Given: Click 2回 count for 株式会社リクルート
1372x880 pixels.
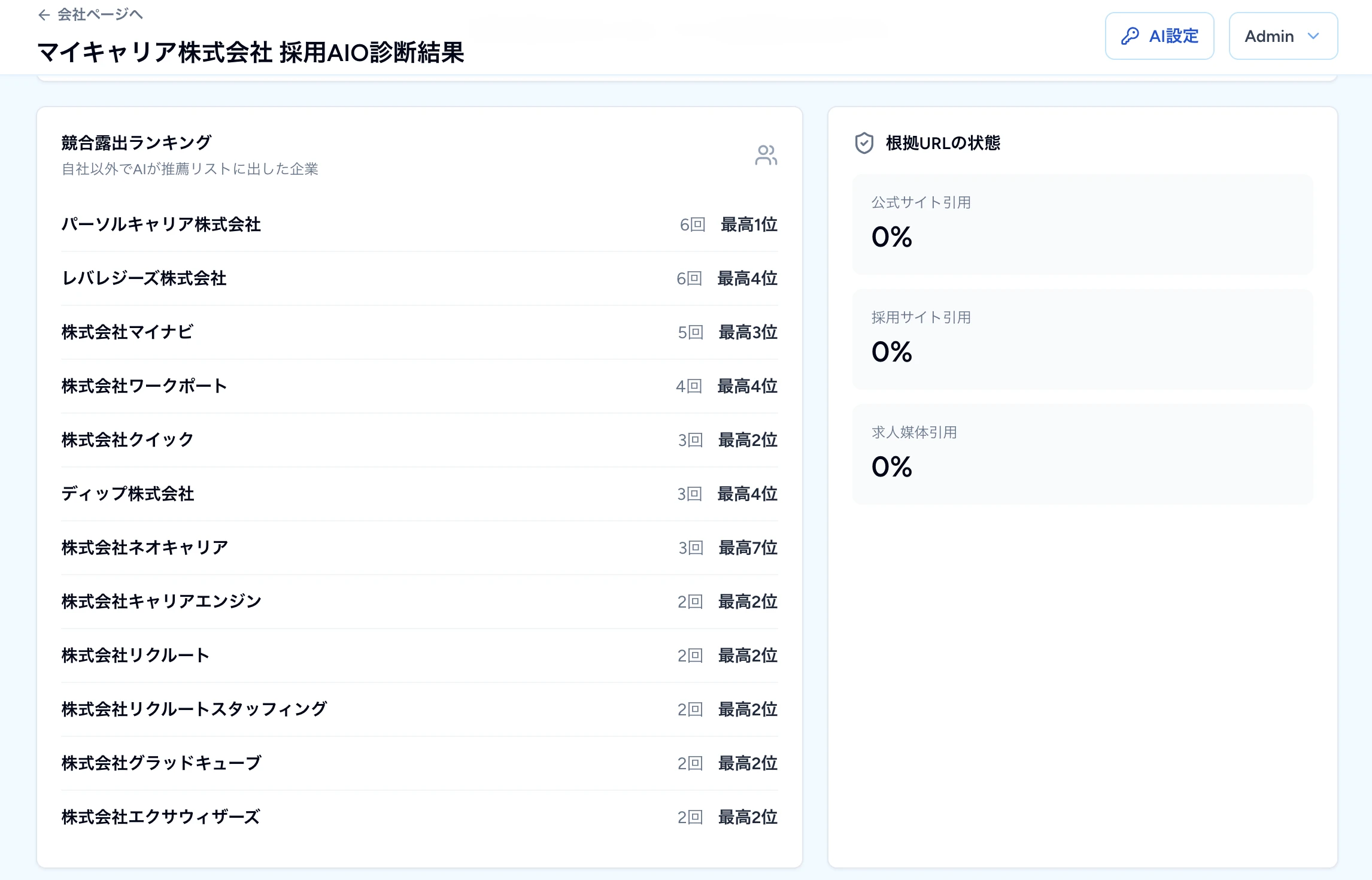Looking at the screenshot, I should click(690, 656).
